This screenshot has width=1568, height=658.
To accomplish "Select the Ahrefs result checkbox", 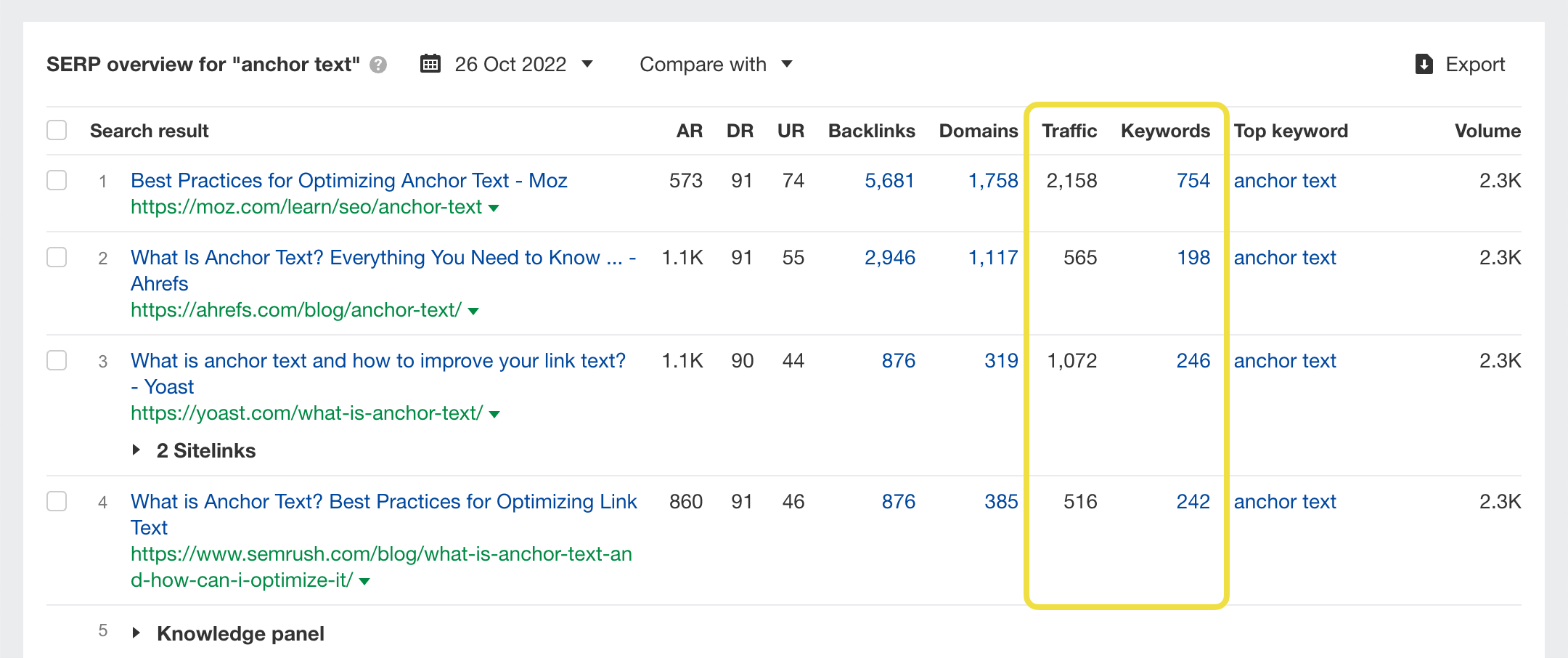I will [x=57, y=257].
